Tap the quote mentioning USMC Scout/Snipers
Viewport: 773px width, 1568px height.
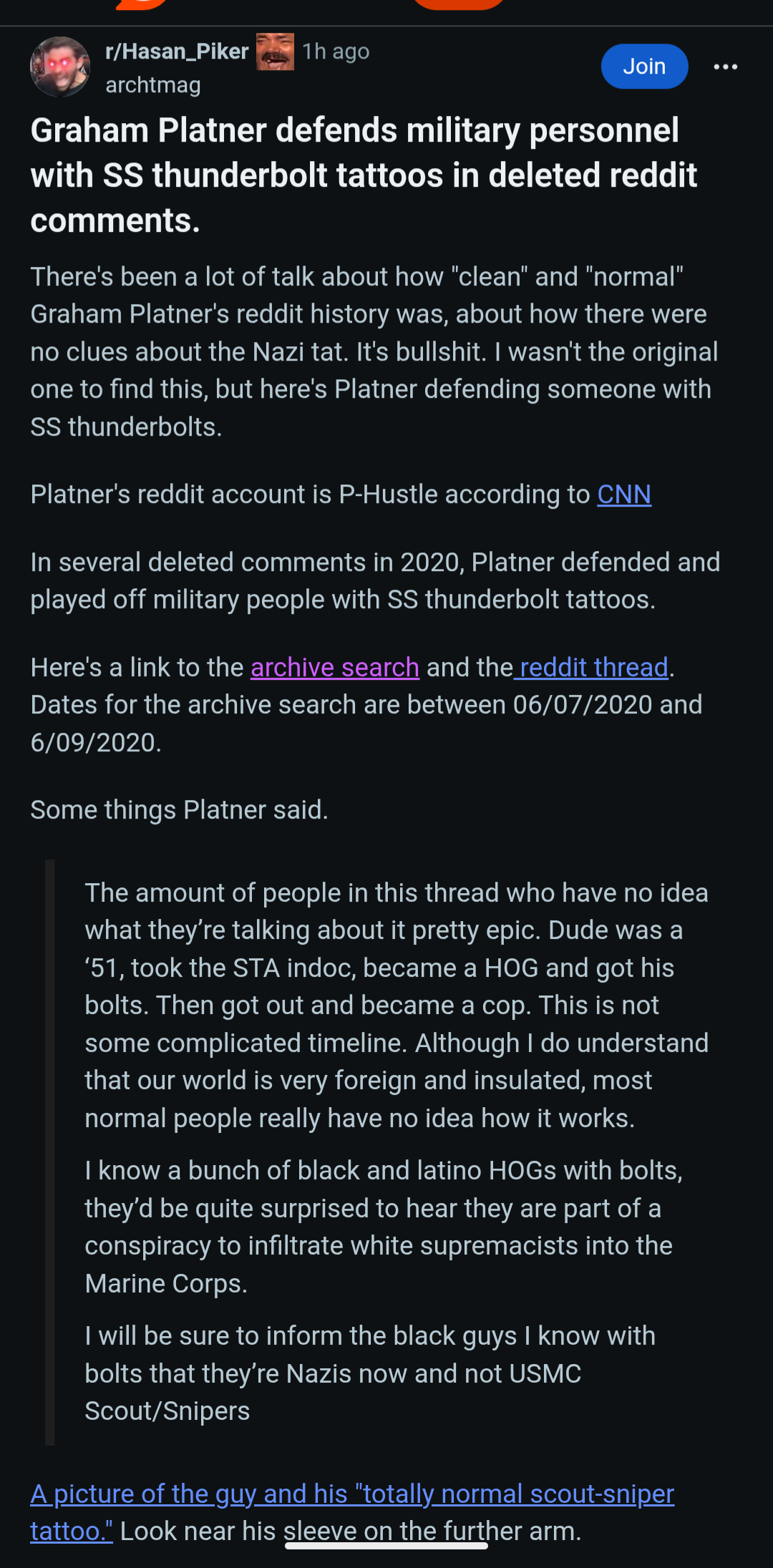369,1373
